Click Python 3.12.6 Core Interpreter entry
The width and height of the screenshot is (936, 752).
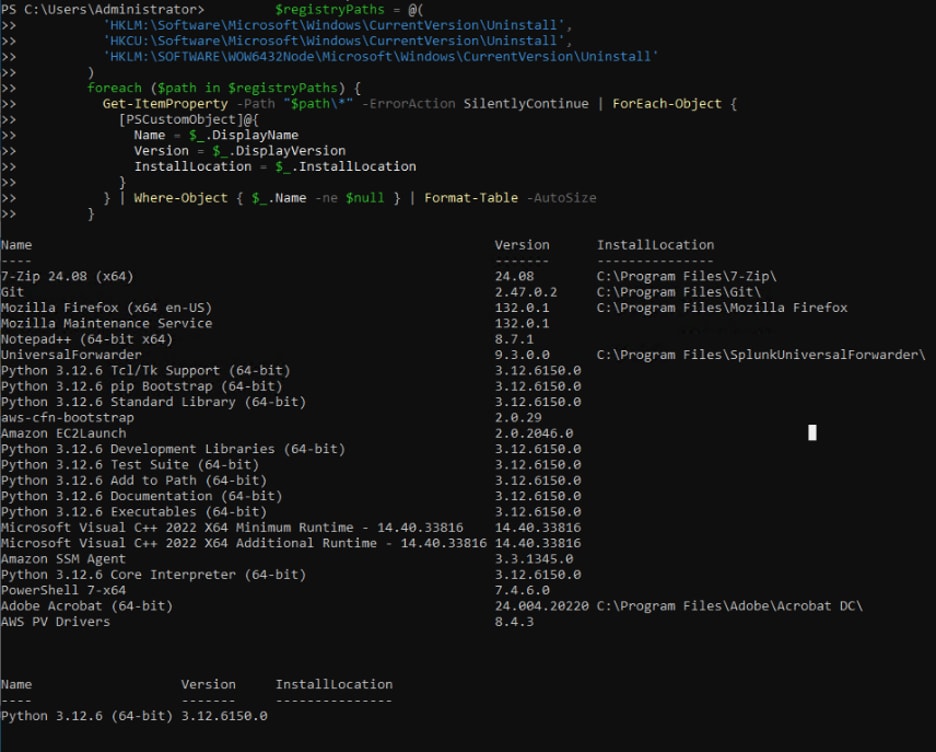[153, 574]
